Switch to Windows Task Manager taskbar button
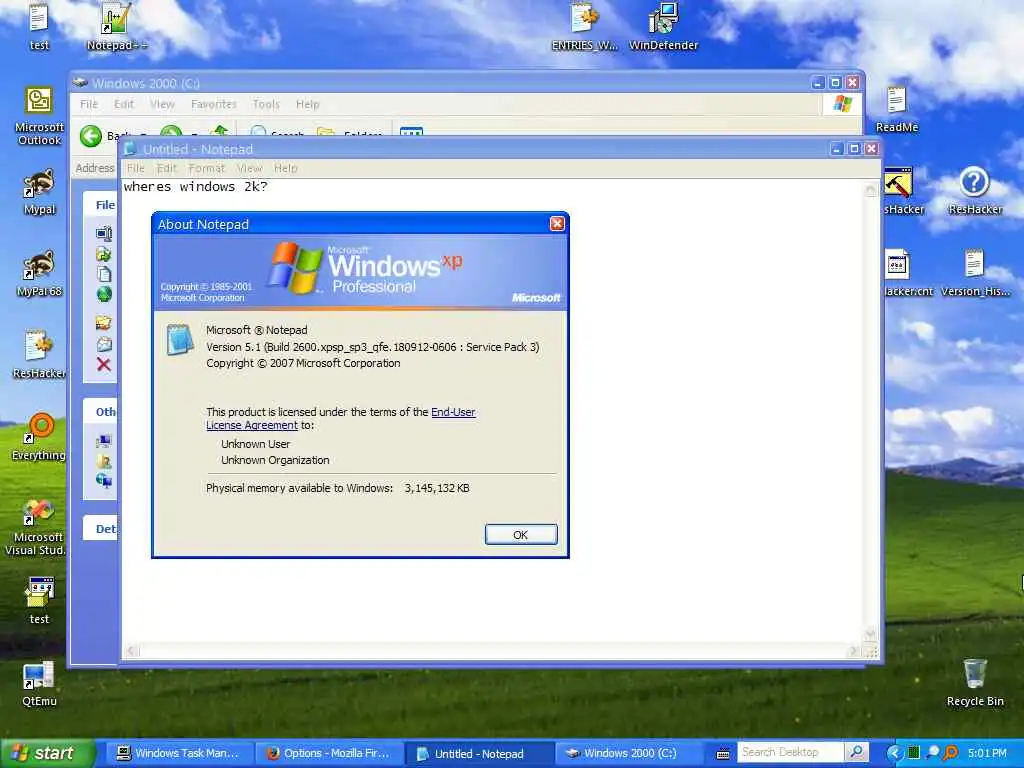 pyautogui.click(x=179, y=753)
